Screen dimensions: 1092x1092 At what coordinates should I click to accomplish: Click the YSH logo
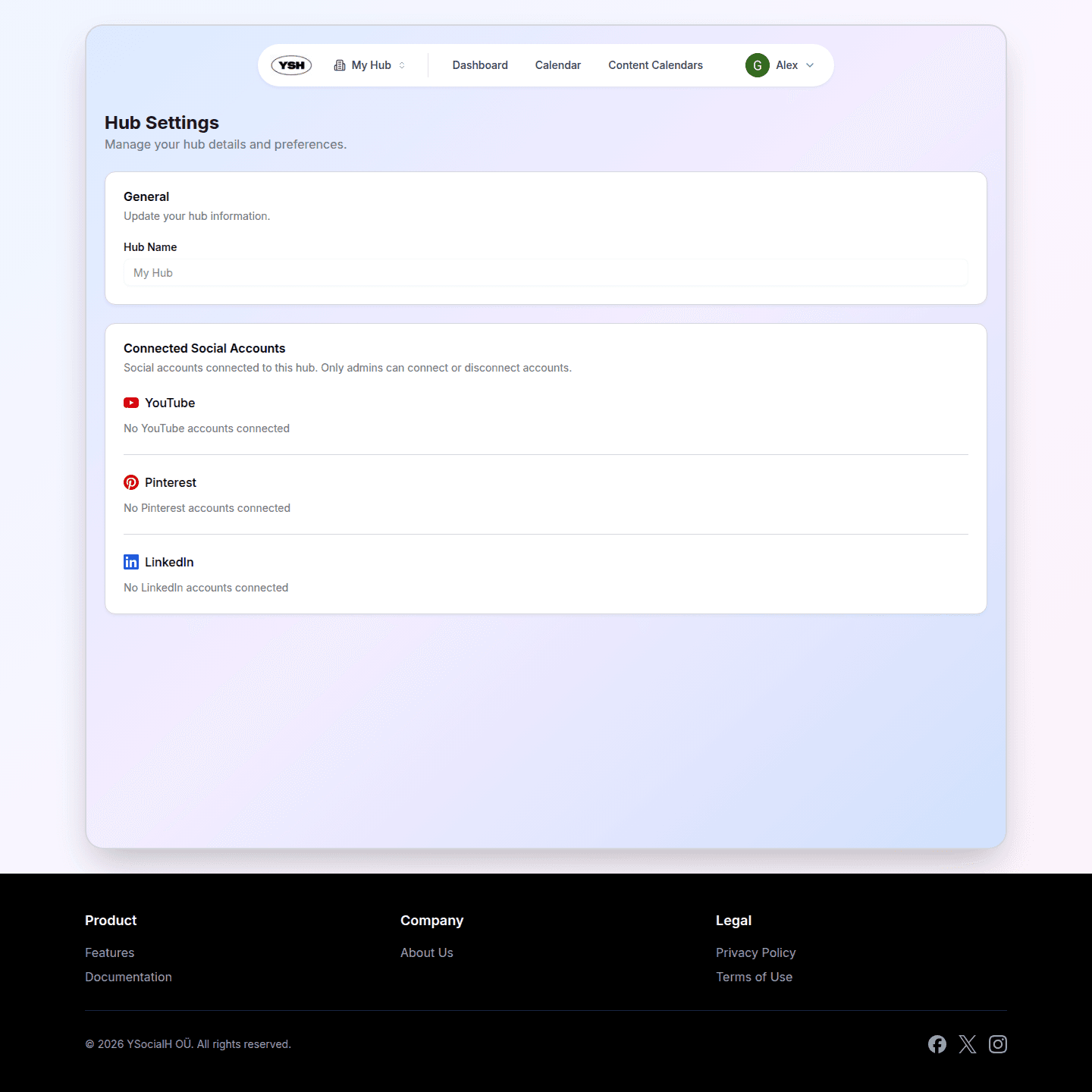(291, 65)
